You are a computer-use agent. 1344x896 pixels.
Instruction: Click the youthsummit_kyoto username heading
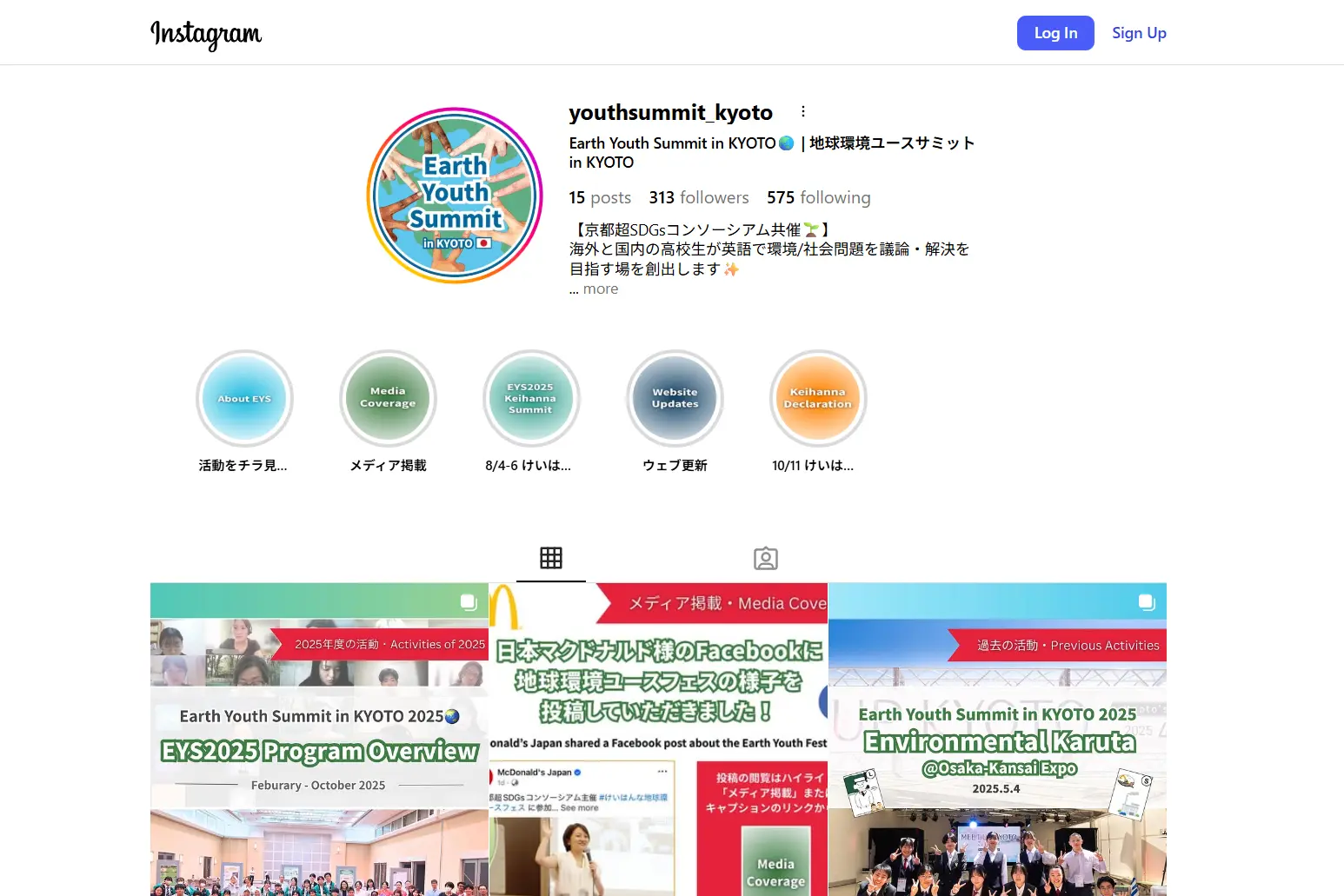(x=670, y=113)
